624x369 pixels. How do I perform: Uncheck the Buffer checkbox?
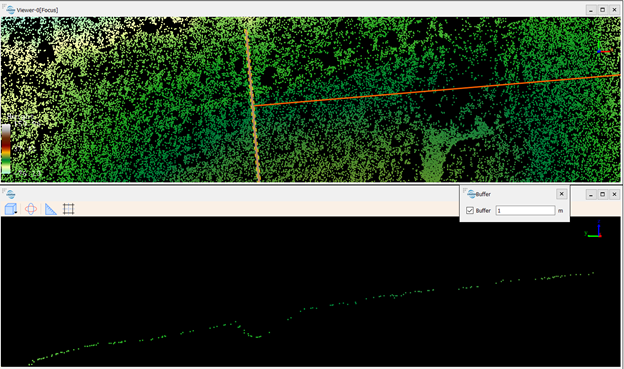(470, 211)
